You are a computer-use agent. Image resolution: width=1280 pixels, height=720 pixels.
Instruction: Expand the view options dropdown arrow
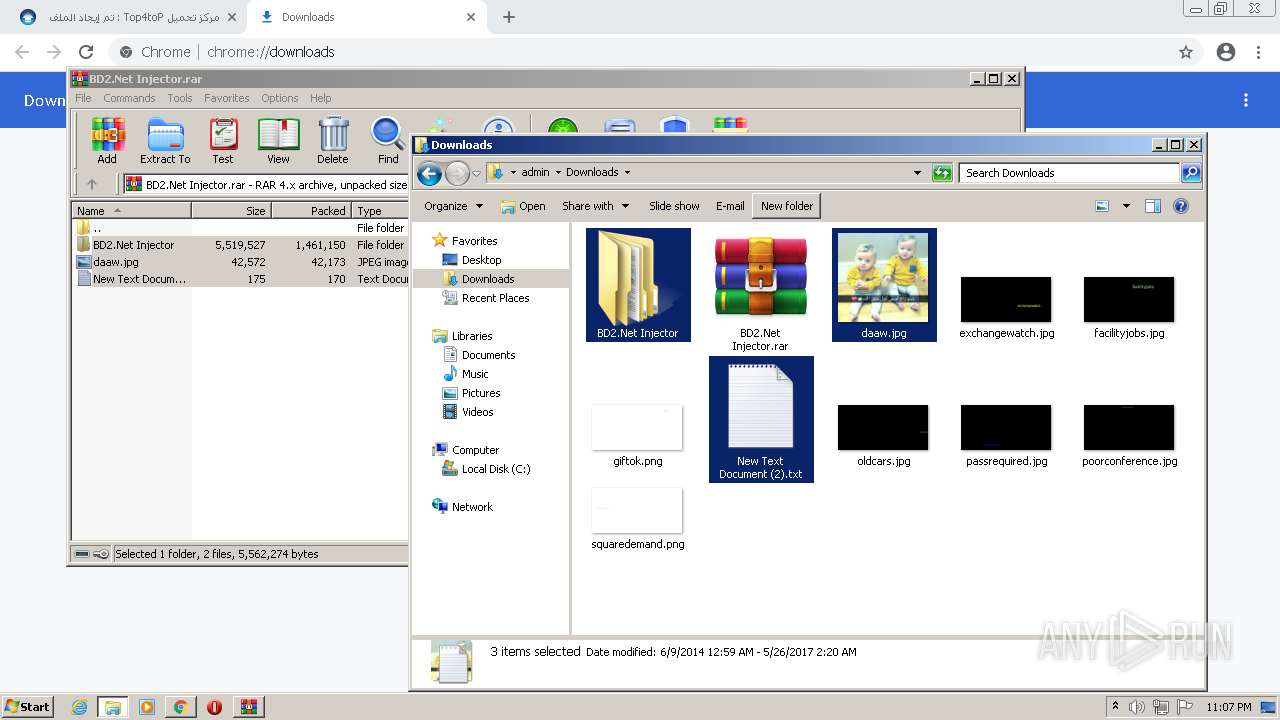click(1126, 206)
